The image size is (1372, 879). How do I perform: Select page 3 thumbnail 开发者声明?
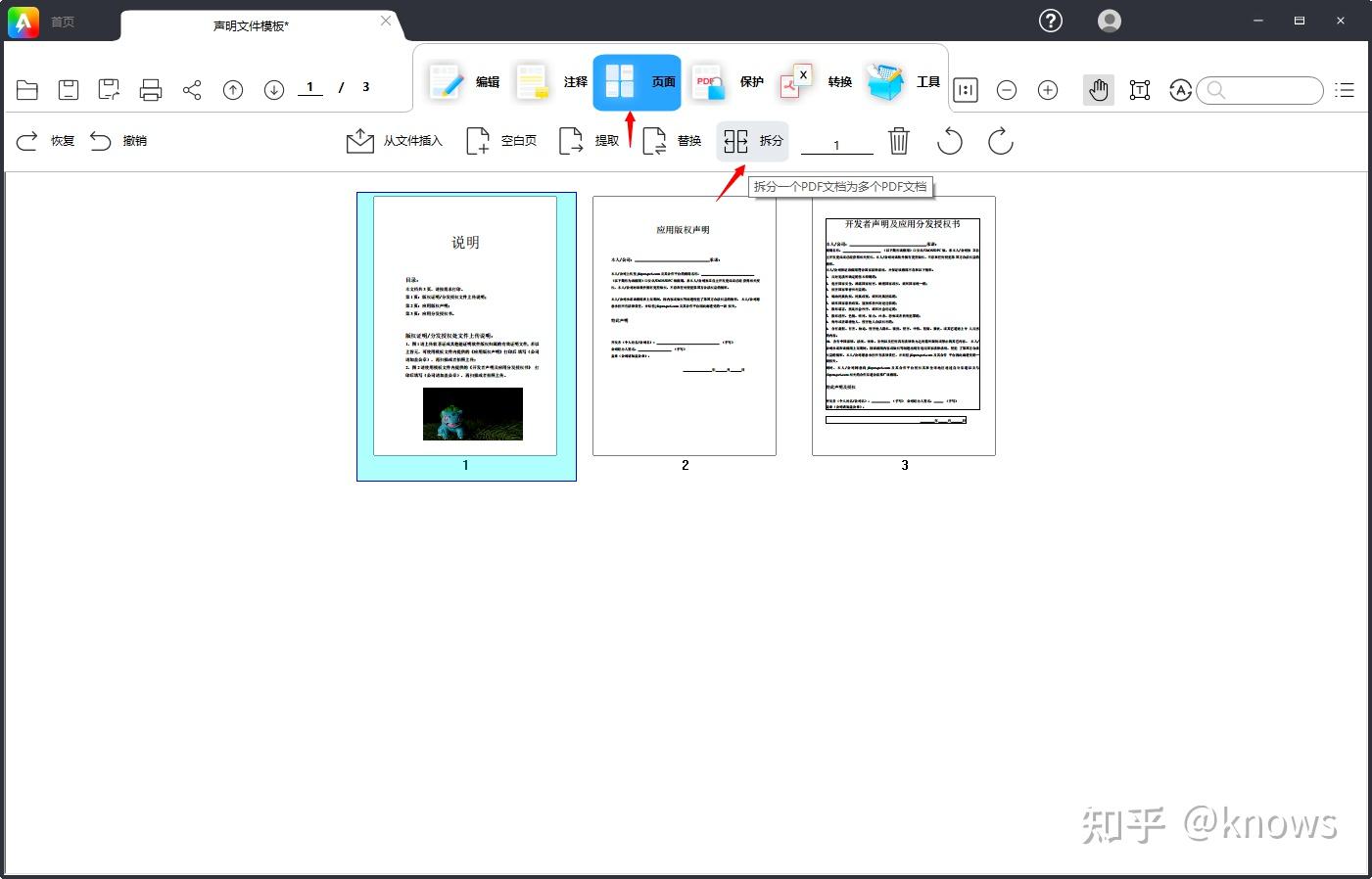904,326
